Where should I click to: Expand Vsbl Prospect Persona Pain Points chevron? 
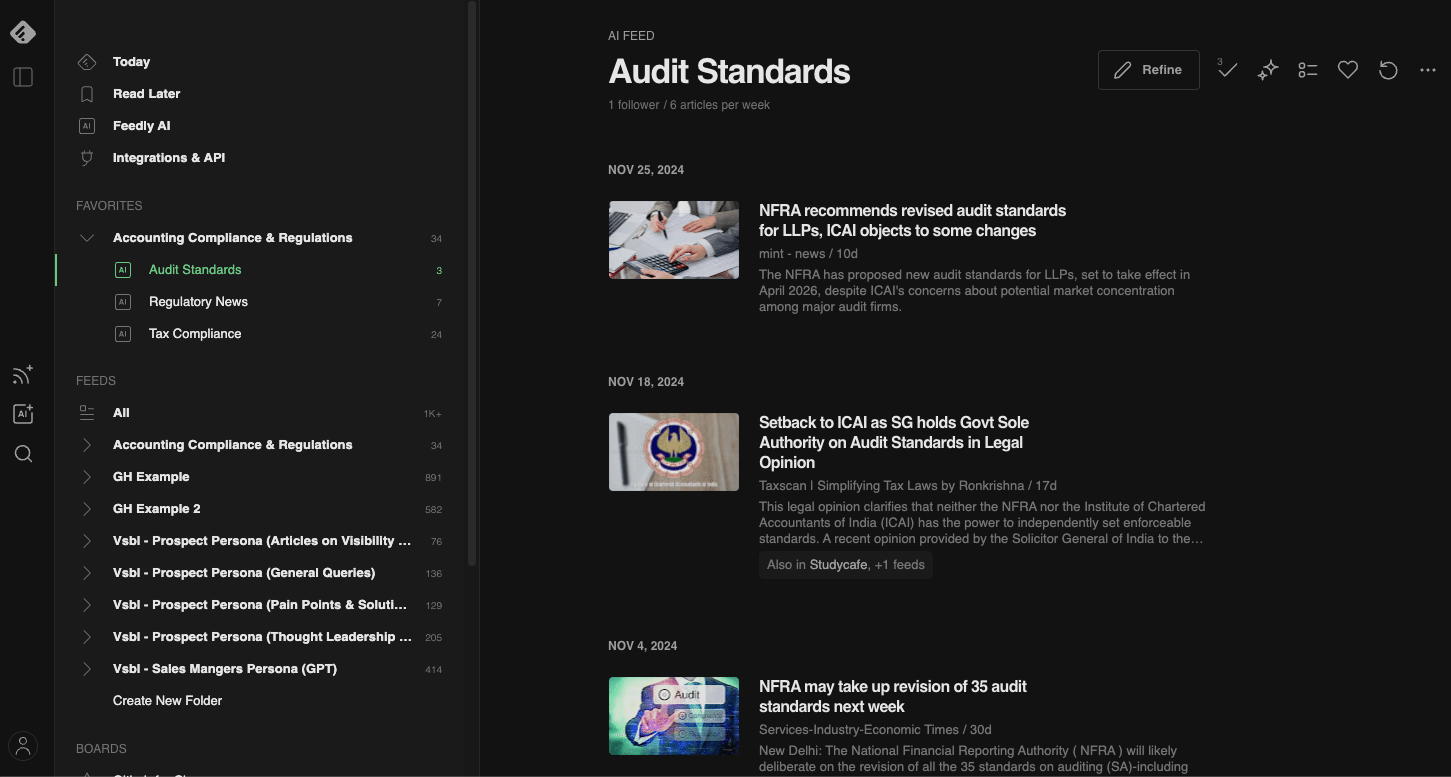point(87,605)
